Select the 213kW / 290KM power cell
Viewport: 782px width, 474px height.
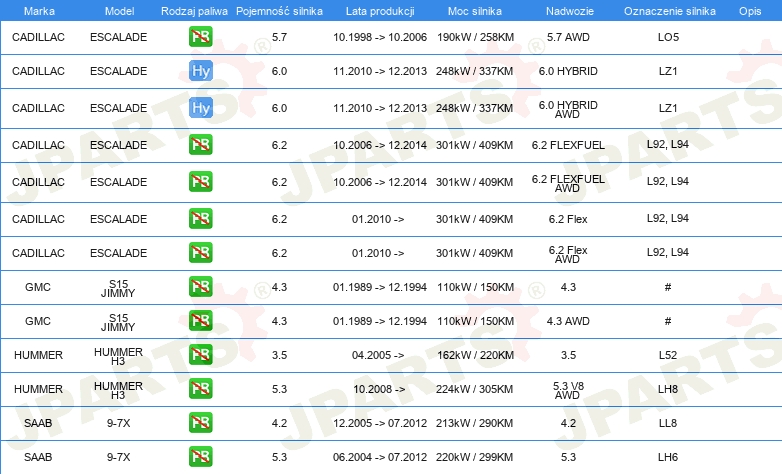(475, 423)
